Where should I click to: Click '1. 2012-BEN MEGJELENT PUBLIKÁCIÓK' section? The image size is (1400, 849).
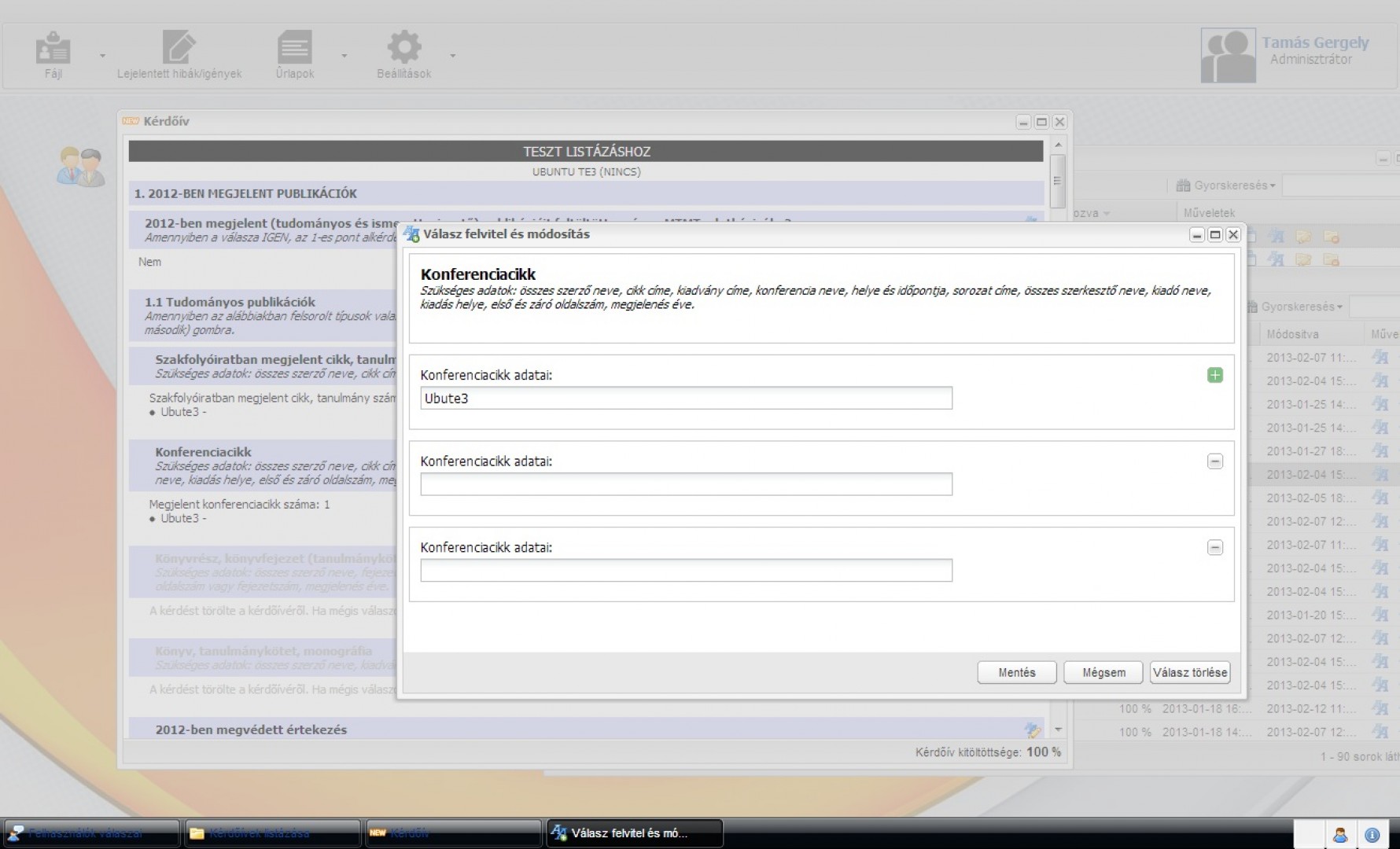coord(586,193)
